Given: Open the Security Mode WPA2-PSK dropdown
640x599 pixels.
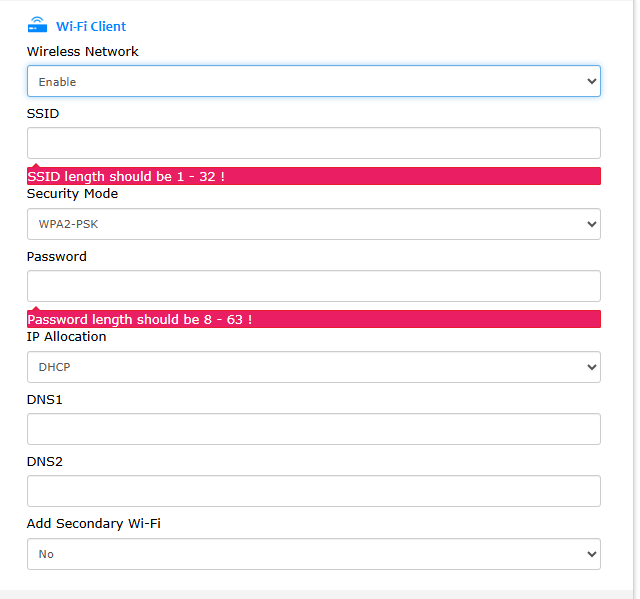Looking at the screenshot, I should tap(313, 224).
